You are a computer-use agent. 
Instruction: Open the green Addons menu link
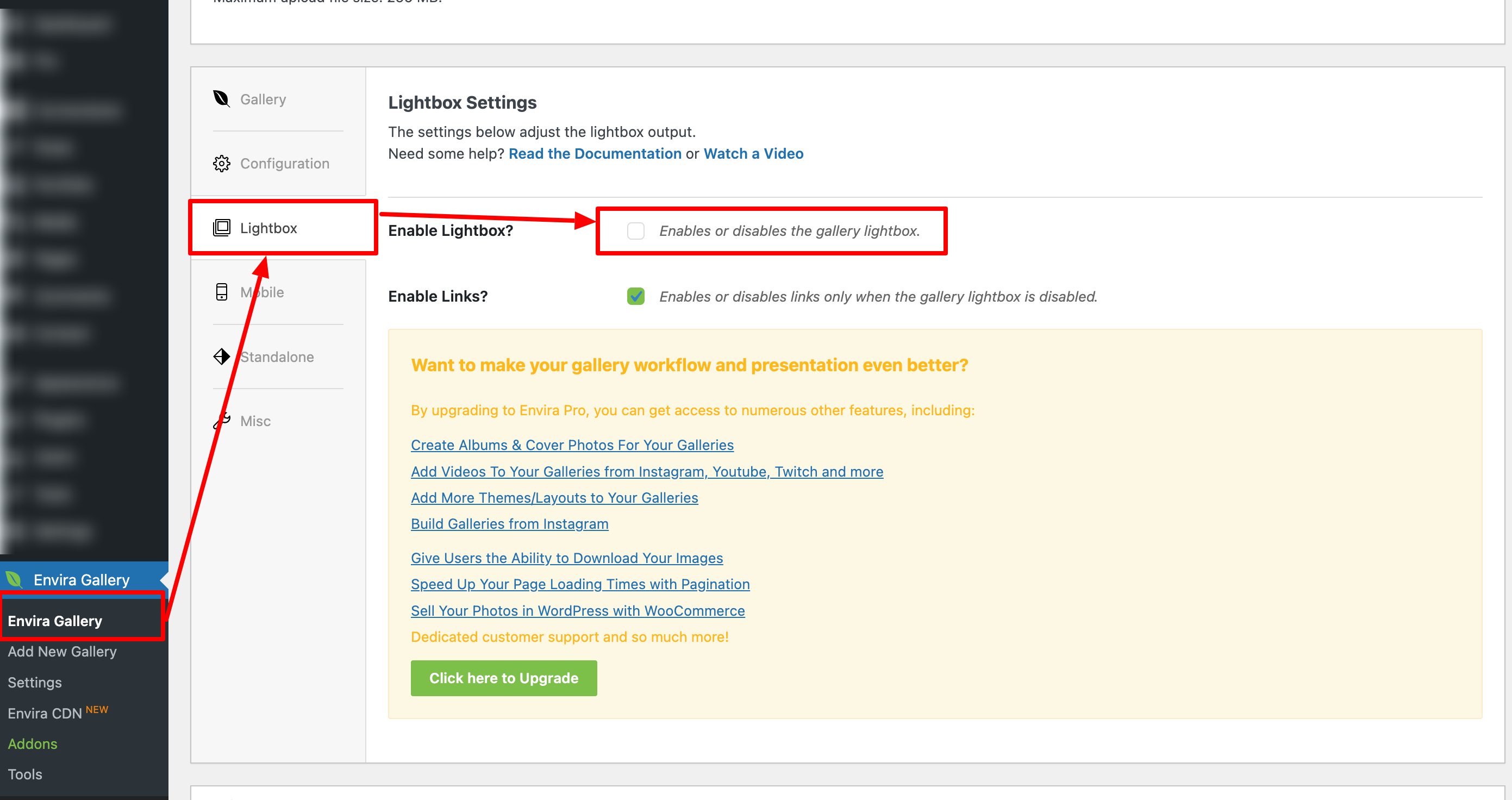[x=32, y=743]
